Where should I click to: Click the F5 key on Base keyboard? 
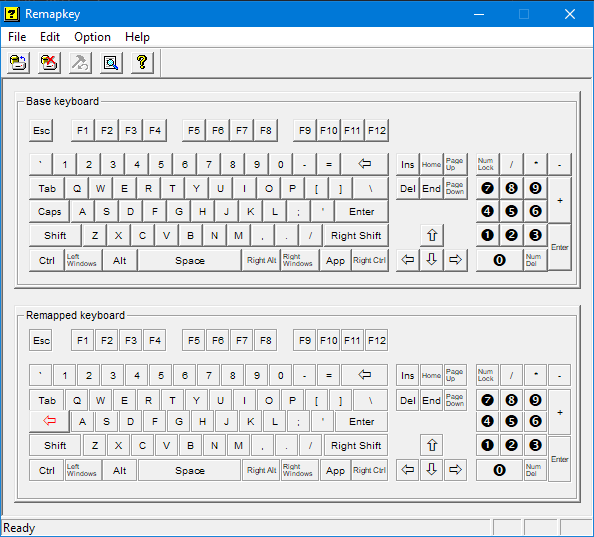pos(194,130)
